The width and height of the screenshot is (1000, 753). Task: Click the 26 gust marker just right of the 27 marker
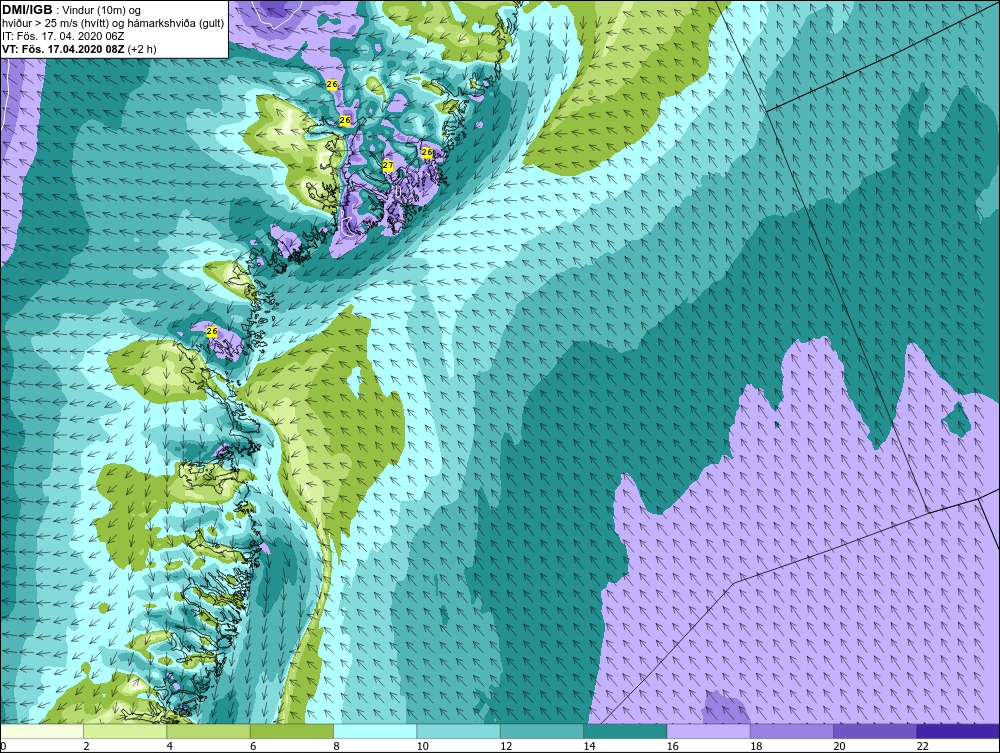point(427,152)
